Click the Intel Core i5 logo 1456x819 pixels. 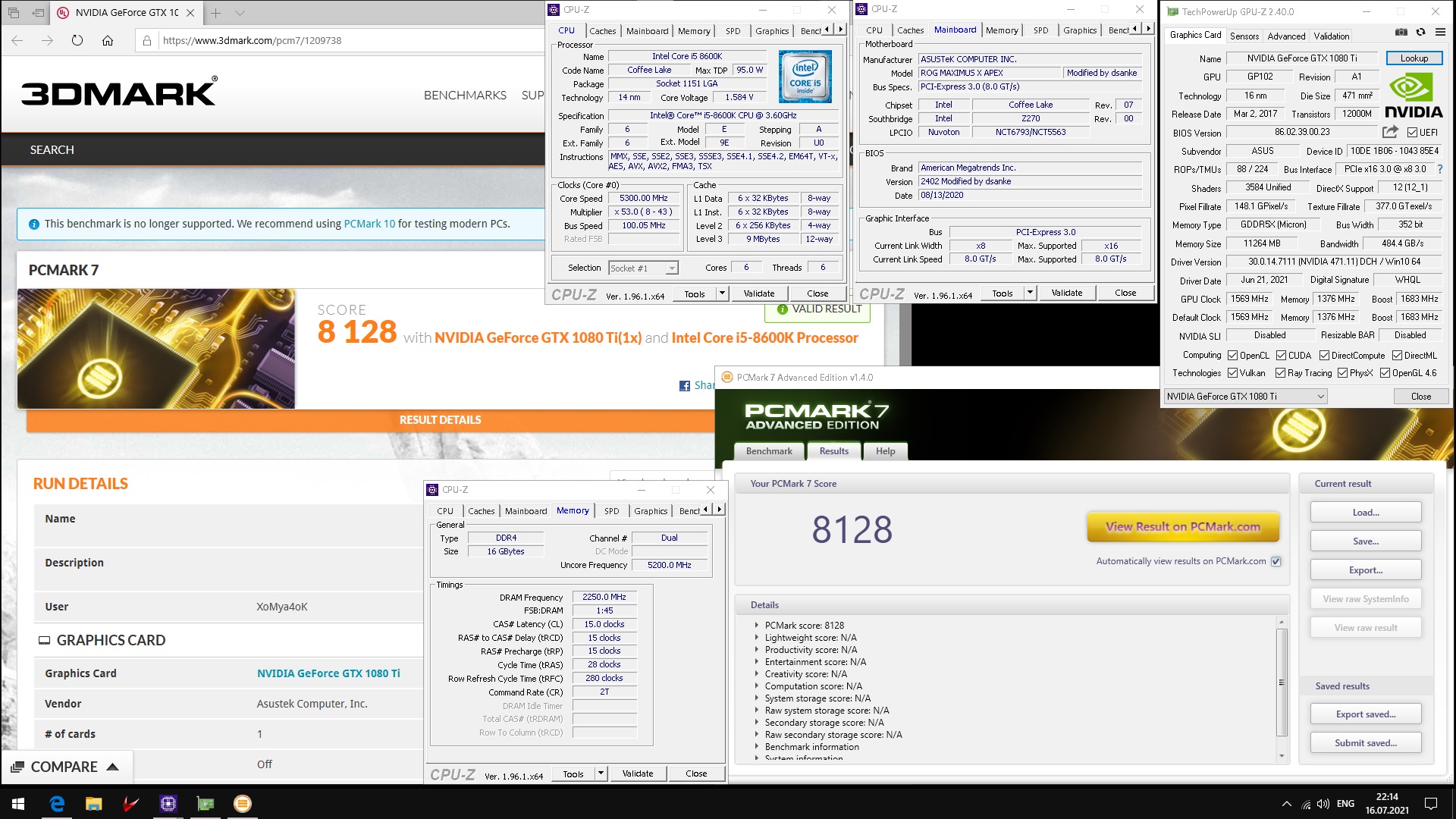805,77
